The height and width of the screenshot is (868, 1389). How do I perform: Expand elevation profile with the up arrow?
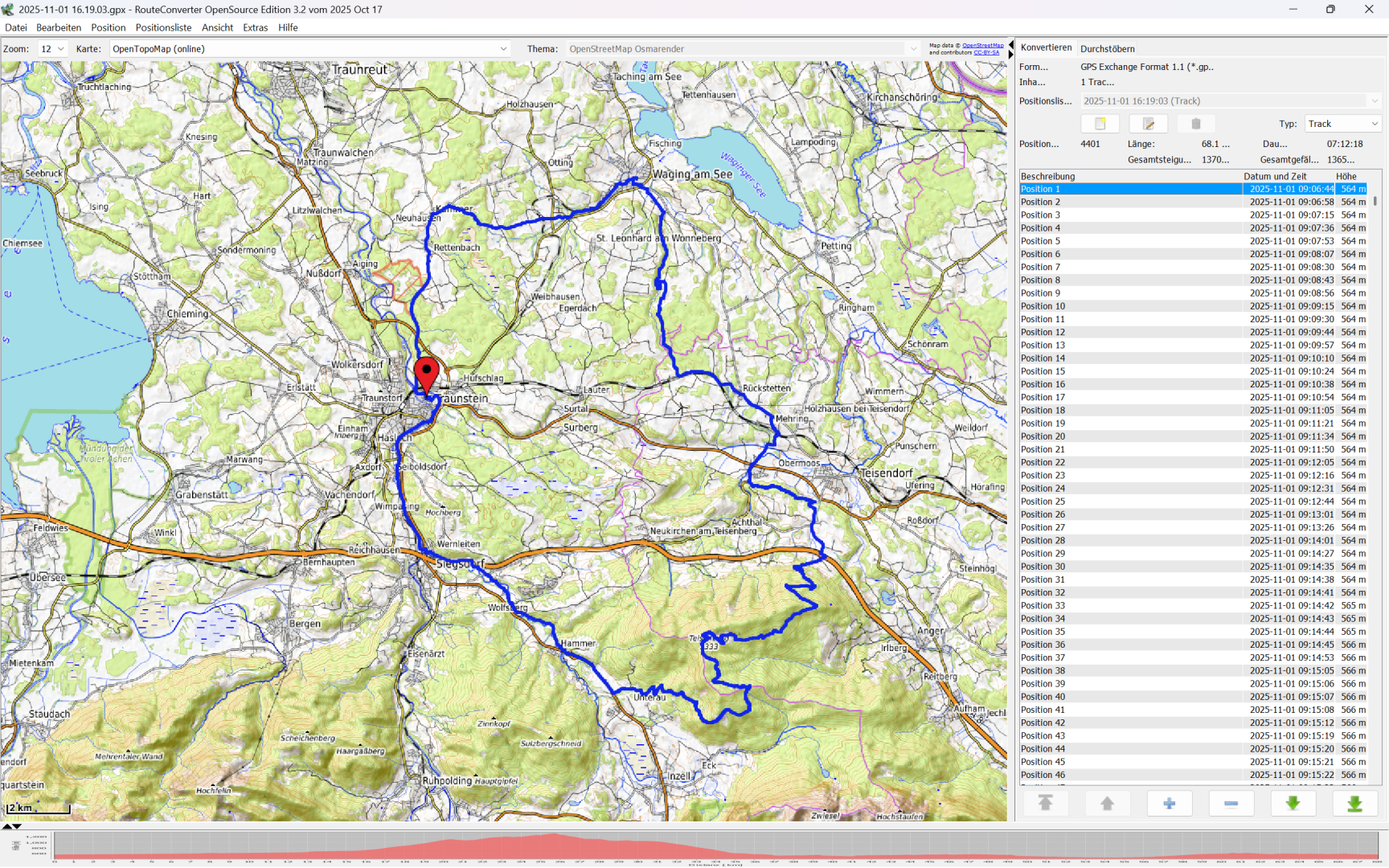pyautogui.click(x=7, y=826)
